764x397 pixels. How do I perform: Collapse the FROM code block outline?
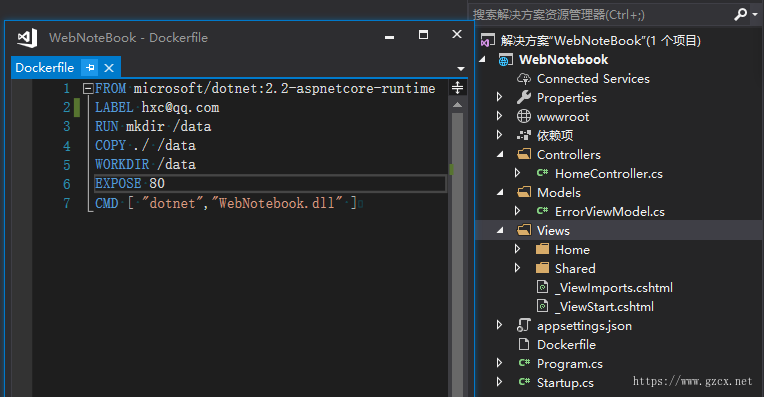tap(88, 89)
